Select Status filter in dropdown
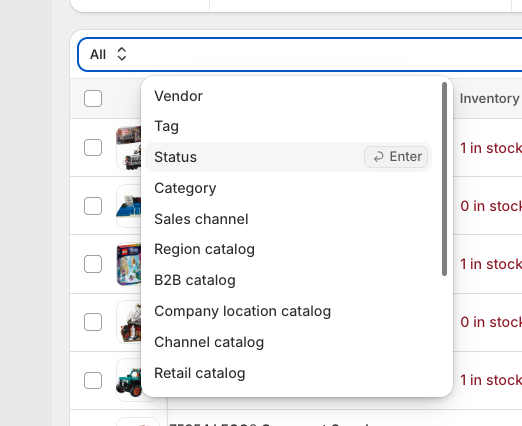The image size is (522, 426). 288,157
